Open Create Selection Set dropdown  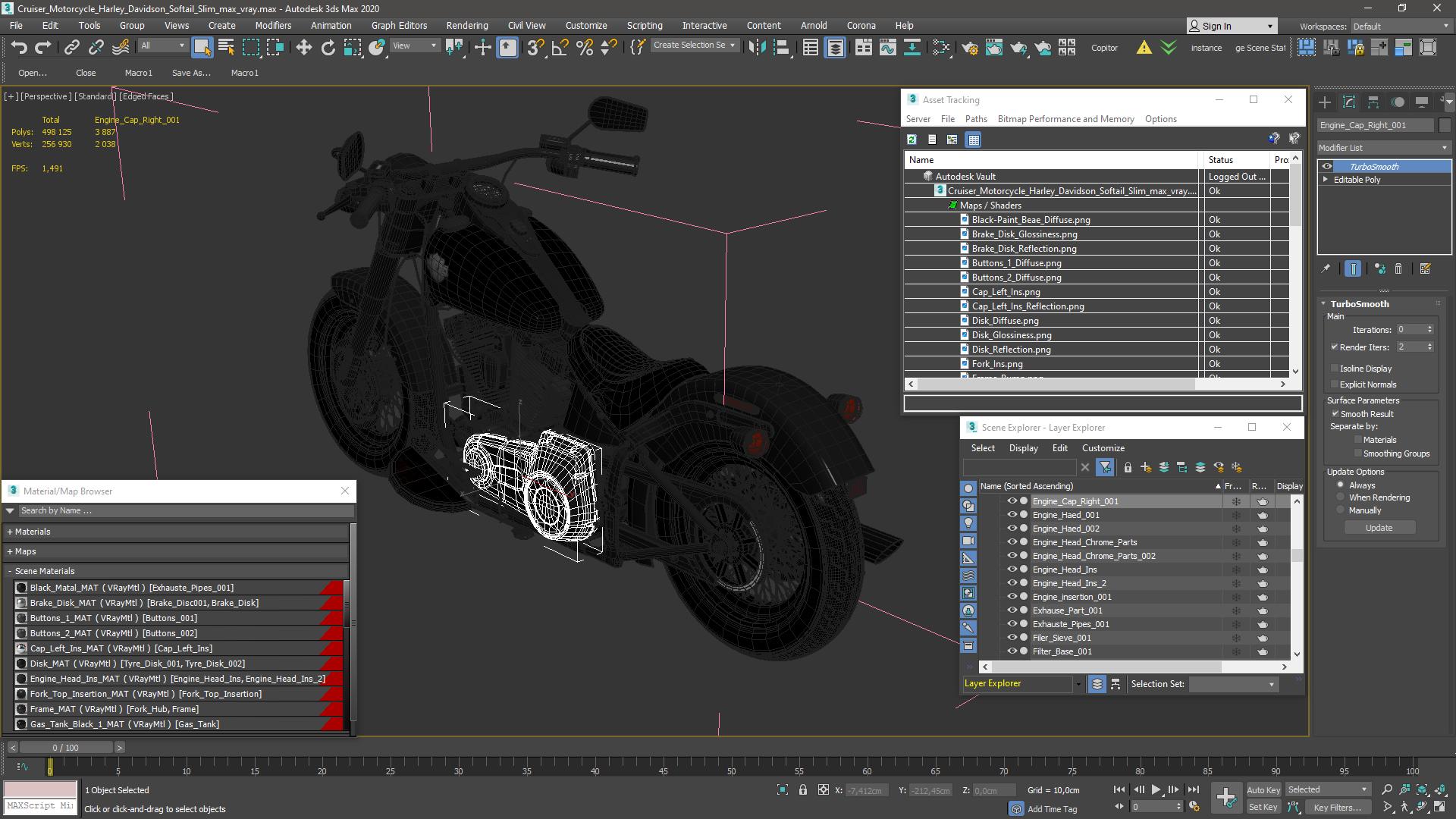694,45
